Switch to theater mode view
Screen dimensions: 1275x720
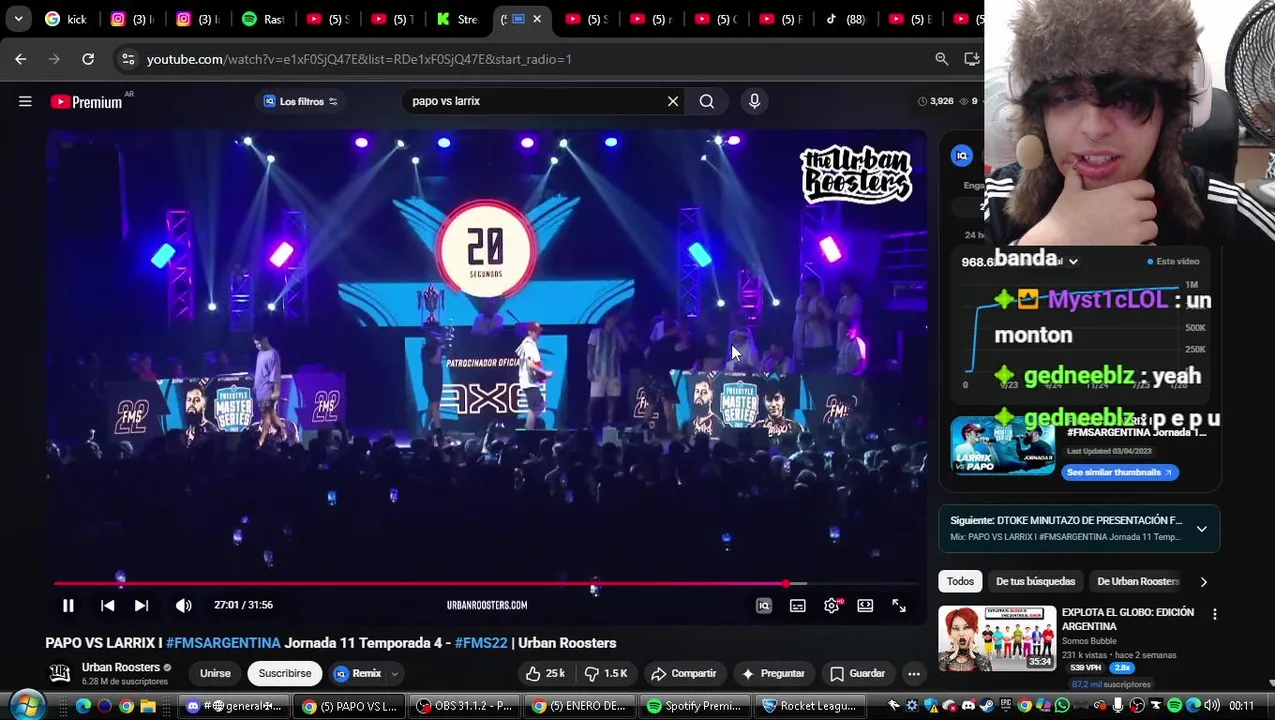pyautogui.click(x=865, y=605)
